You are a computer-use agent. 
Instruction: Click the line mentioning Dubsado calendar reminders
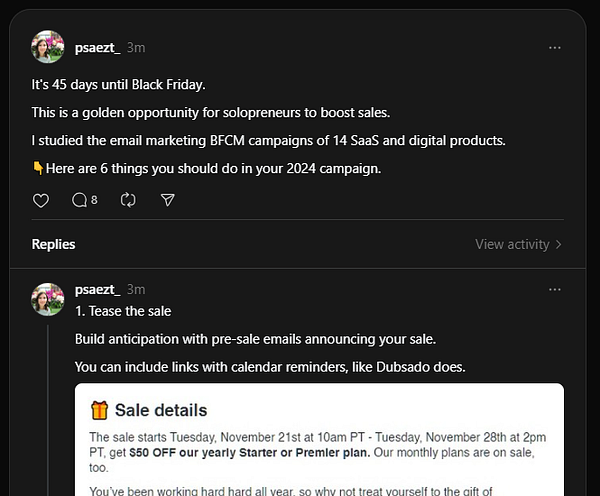[270, 366]
